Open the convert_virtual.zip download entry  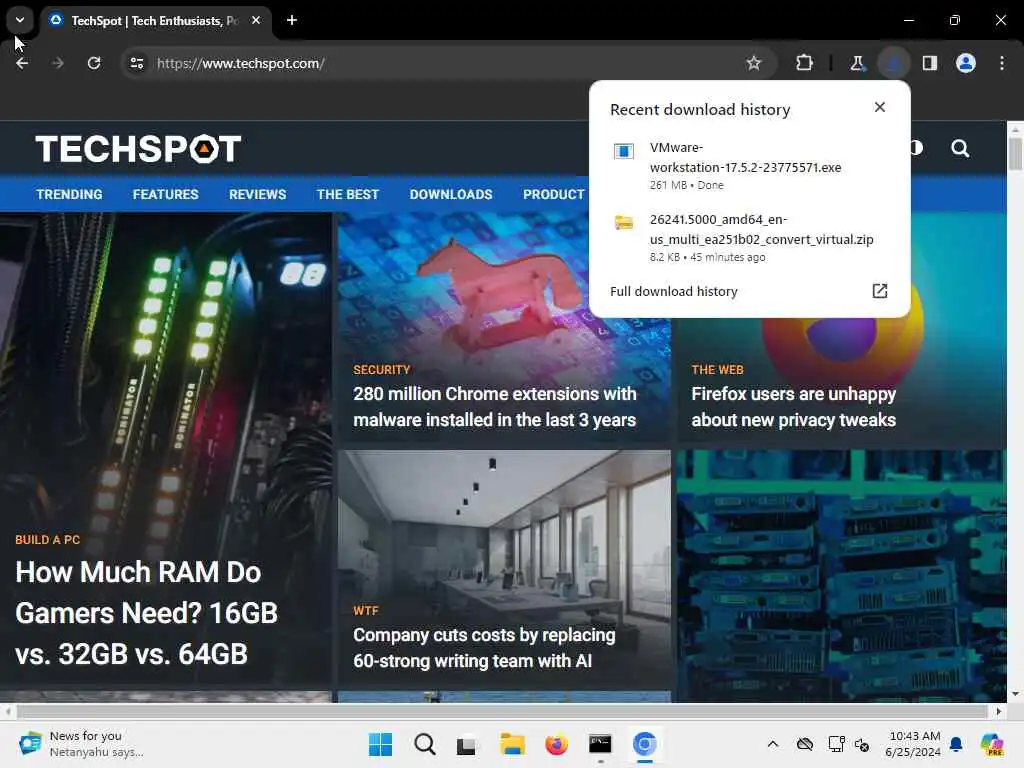coord(749,238)
